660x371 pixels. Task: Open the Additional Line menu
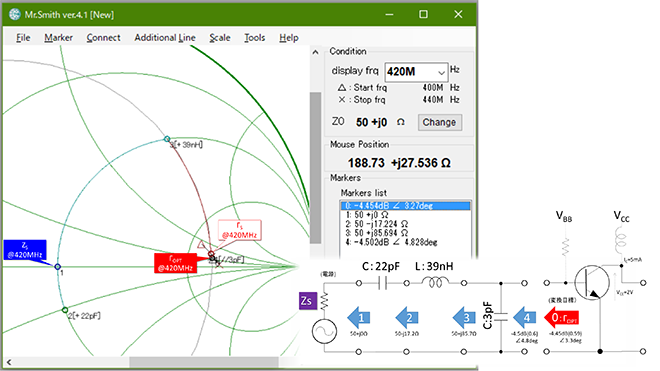tap(165, 37)
